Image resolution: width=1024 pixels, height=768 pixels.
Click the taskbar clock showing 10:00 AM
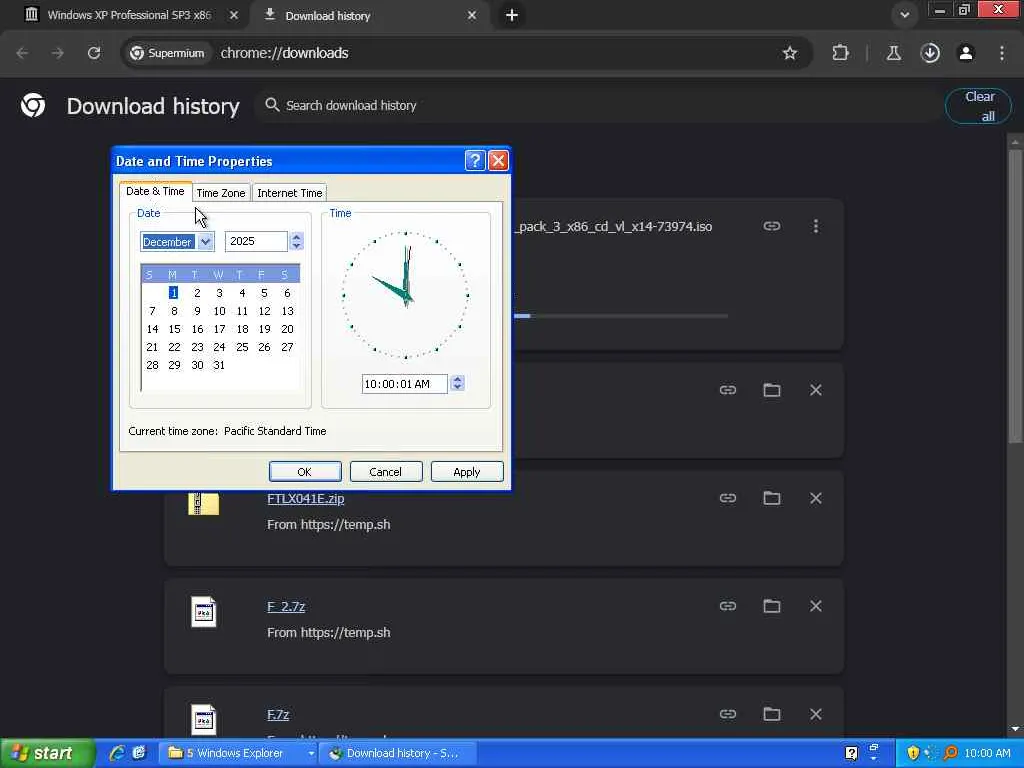987,753
